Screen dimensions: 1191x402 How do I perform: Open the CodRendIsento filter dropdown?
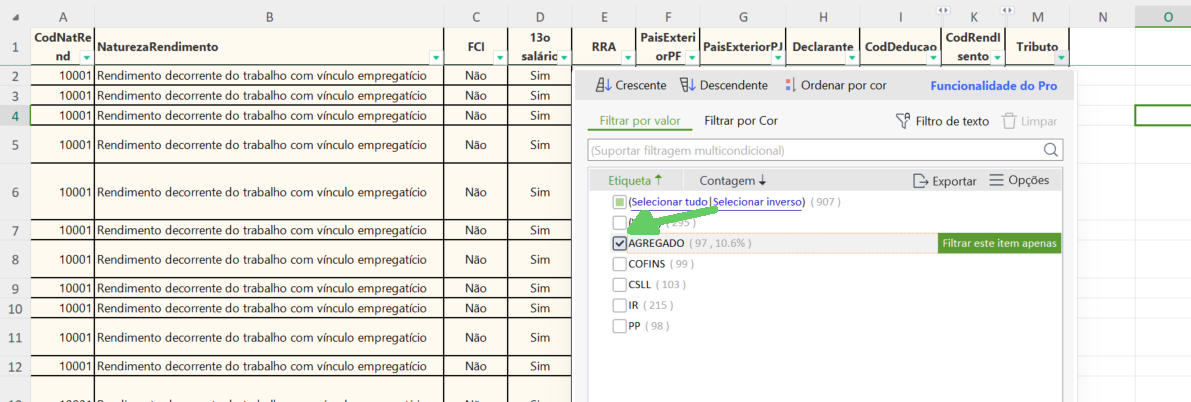(998, 58)
